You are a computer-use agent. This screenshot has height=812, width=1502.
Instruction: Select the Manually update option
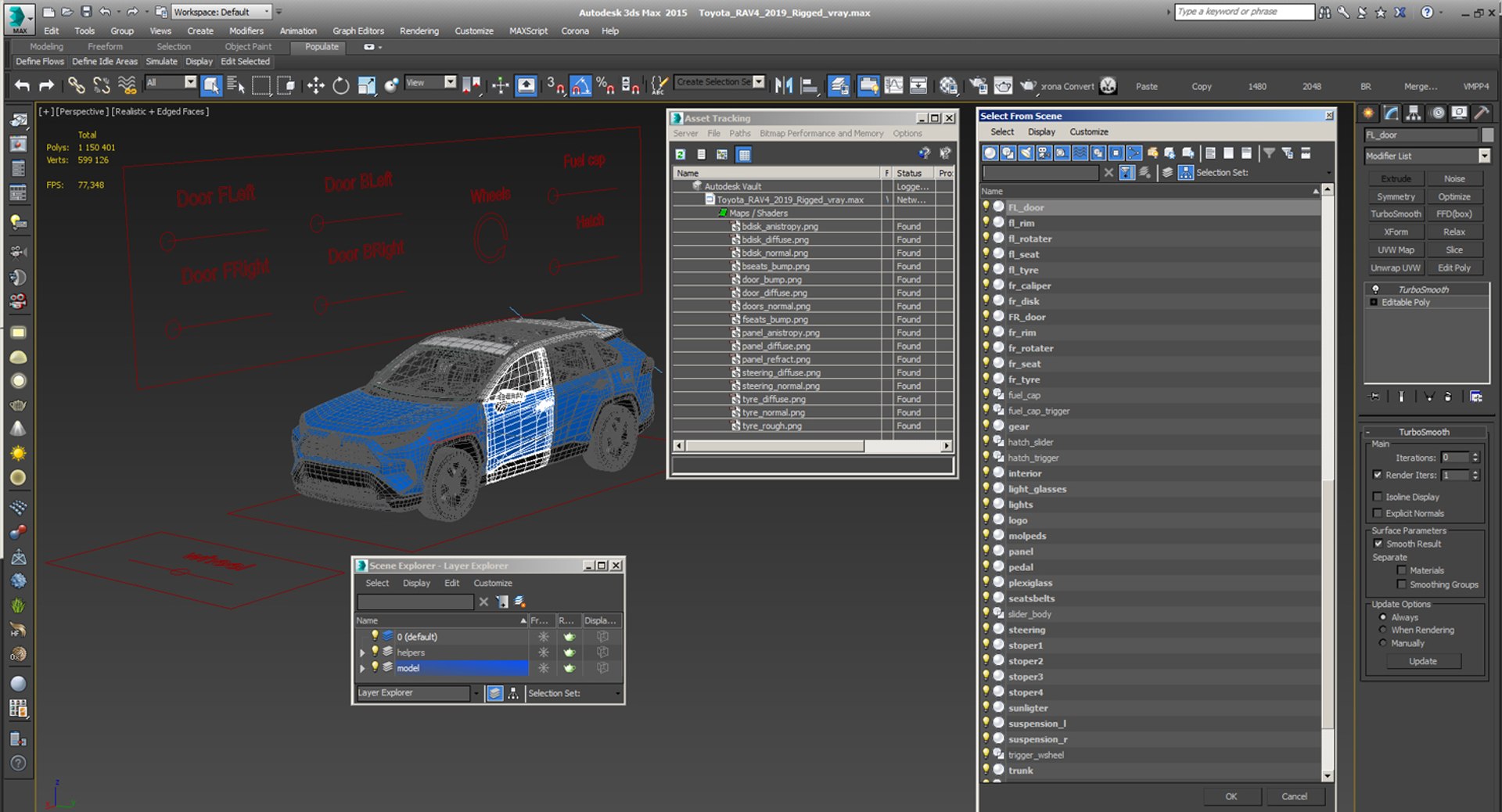tap(1383, 643)
